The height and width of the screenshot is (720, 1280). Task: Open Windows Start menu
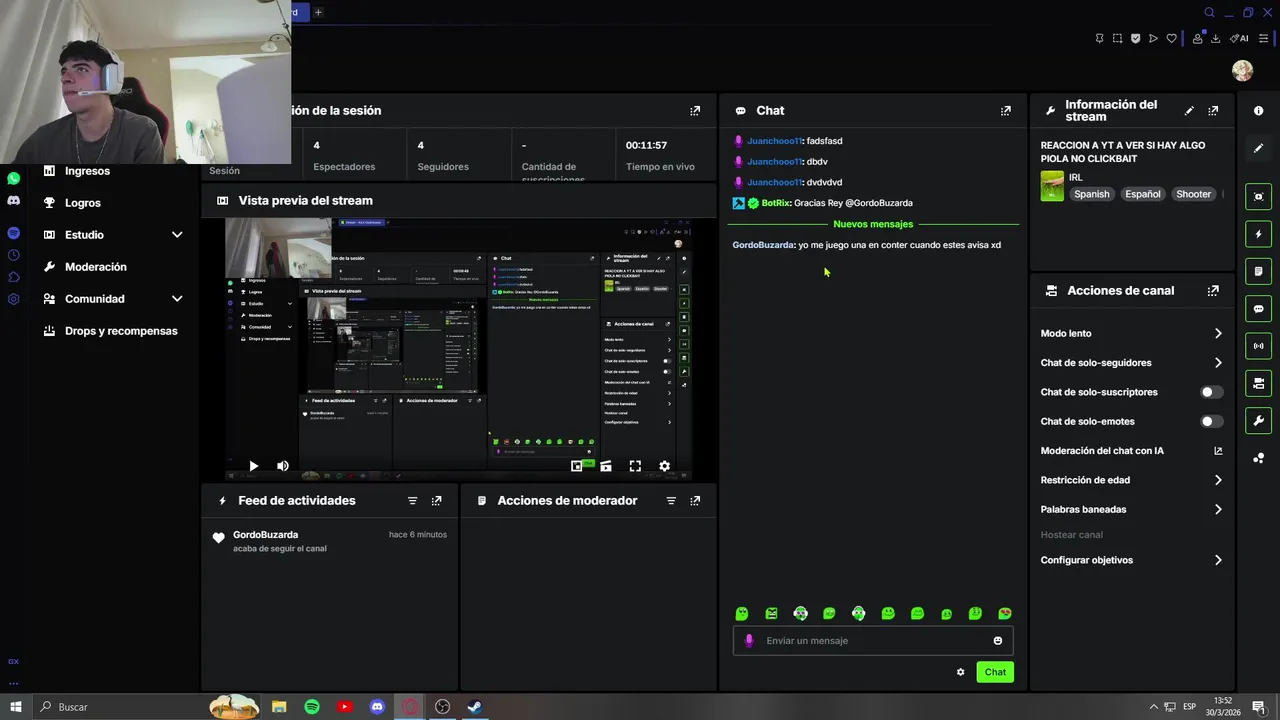pos(16,707)
